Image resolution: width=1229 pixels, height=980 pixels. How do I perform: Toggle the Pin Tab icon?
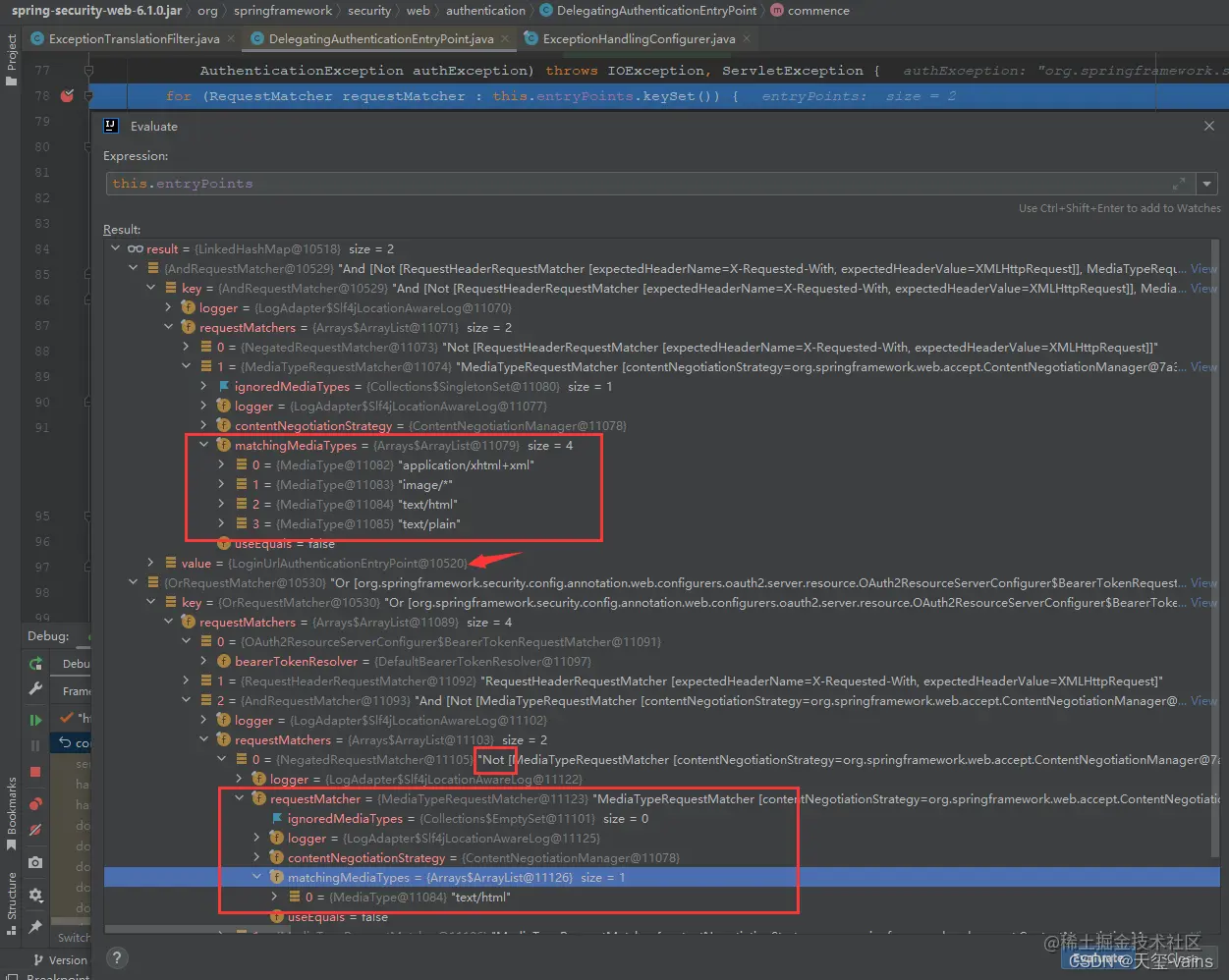tap(36, 926)
